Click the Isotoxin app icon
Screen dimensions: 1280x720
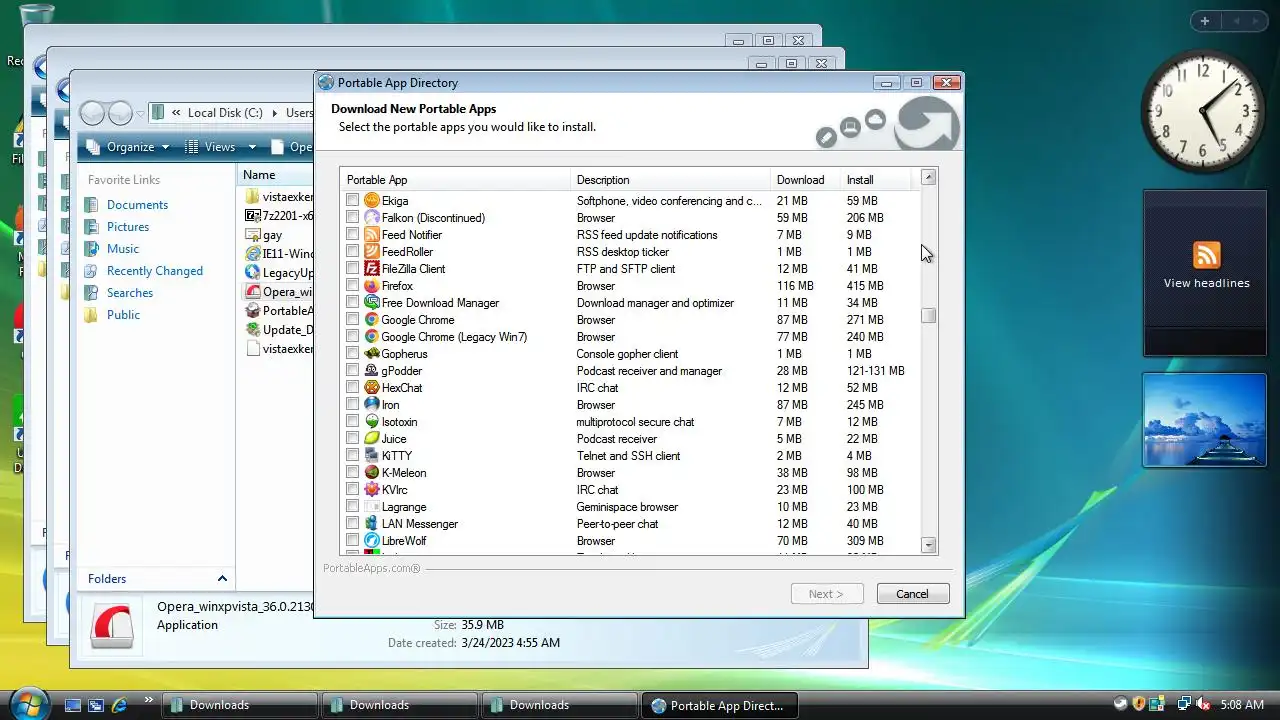pyautogui.click(x=372, y=422)
